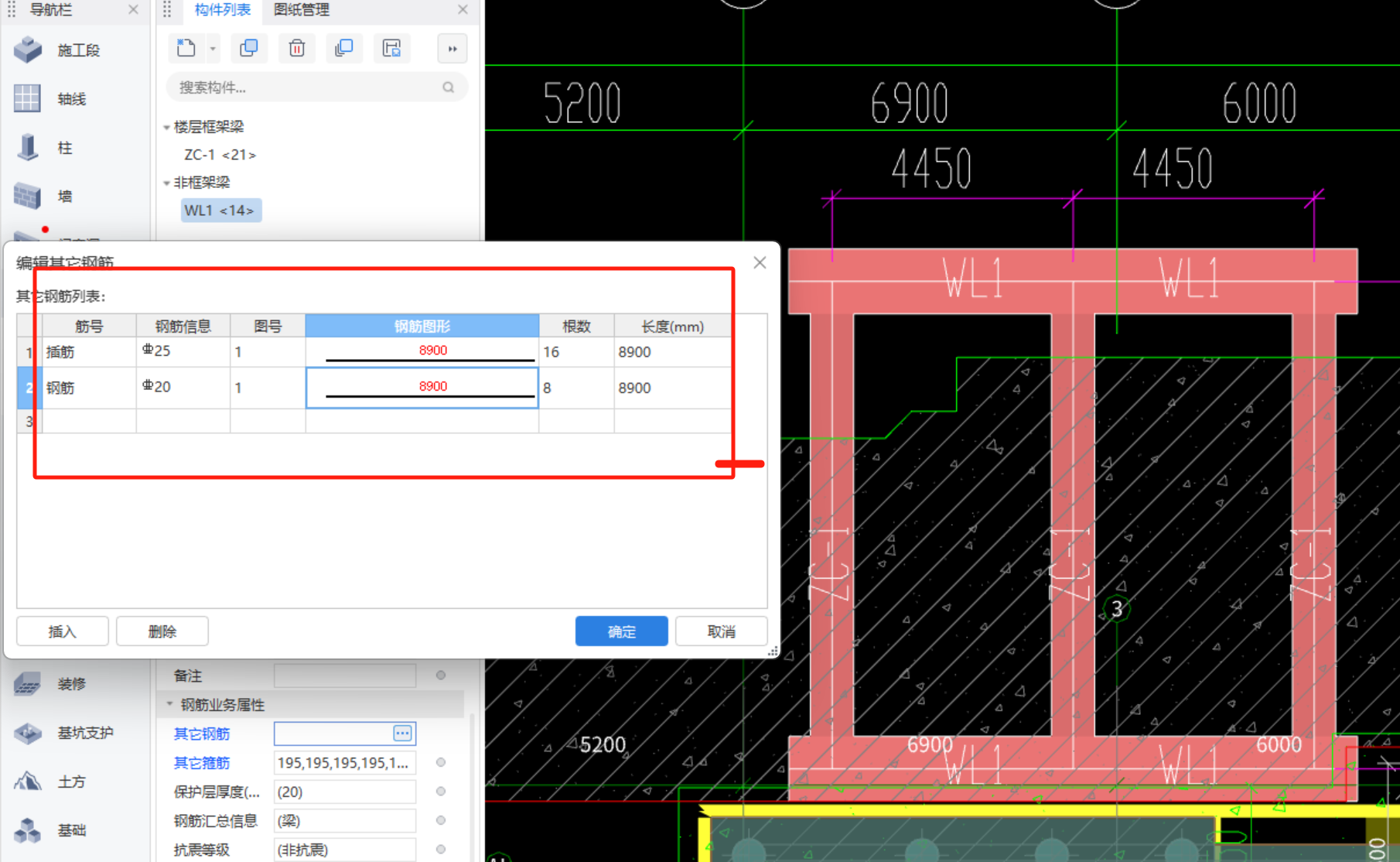Click the search magnifier icon
1400x862 pixels.
point(448,87)
